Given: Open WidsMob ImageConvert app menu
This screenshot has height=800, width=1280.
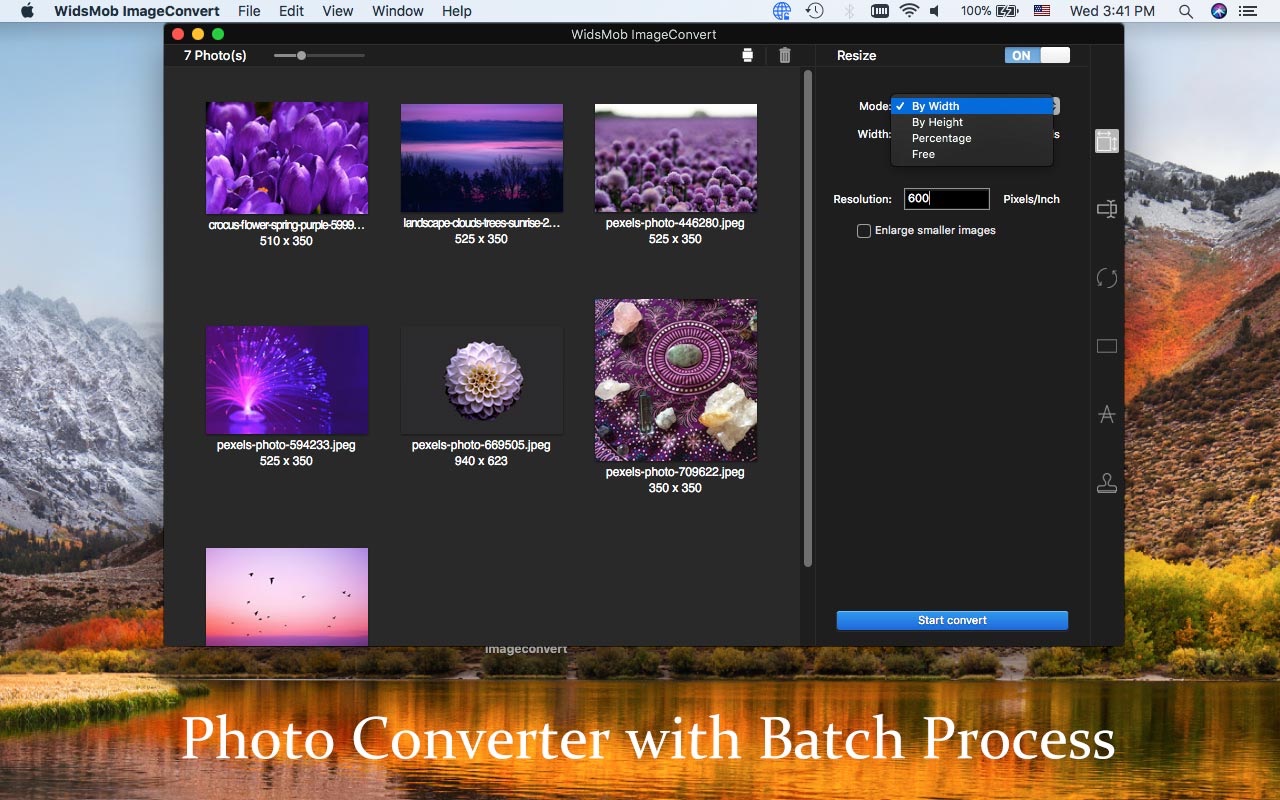Looking at the screenshot, I should coord(137,11).
